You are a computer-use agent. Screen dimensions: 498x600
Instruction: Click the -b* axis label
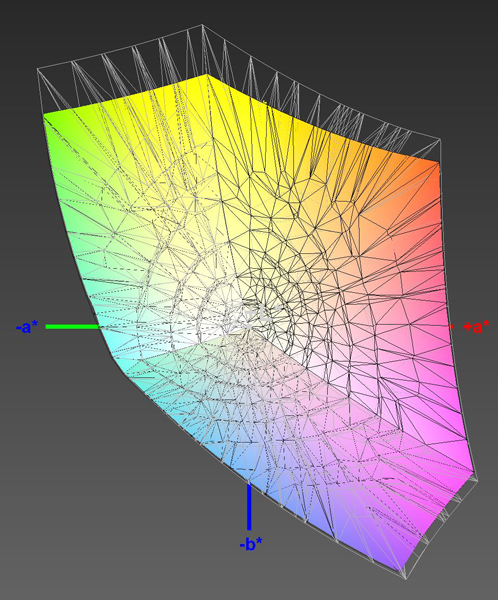(251, 544)
